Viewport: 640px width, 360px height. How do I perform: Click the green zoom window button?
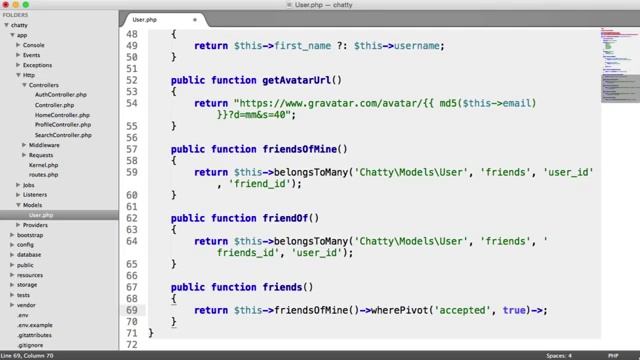pyautogui.click(x=26, y=5)
